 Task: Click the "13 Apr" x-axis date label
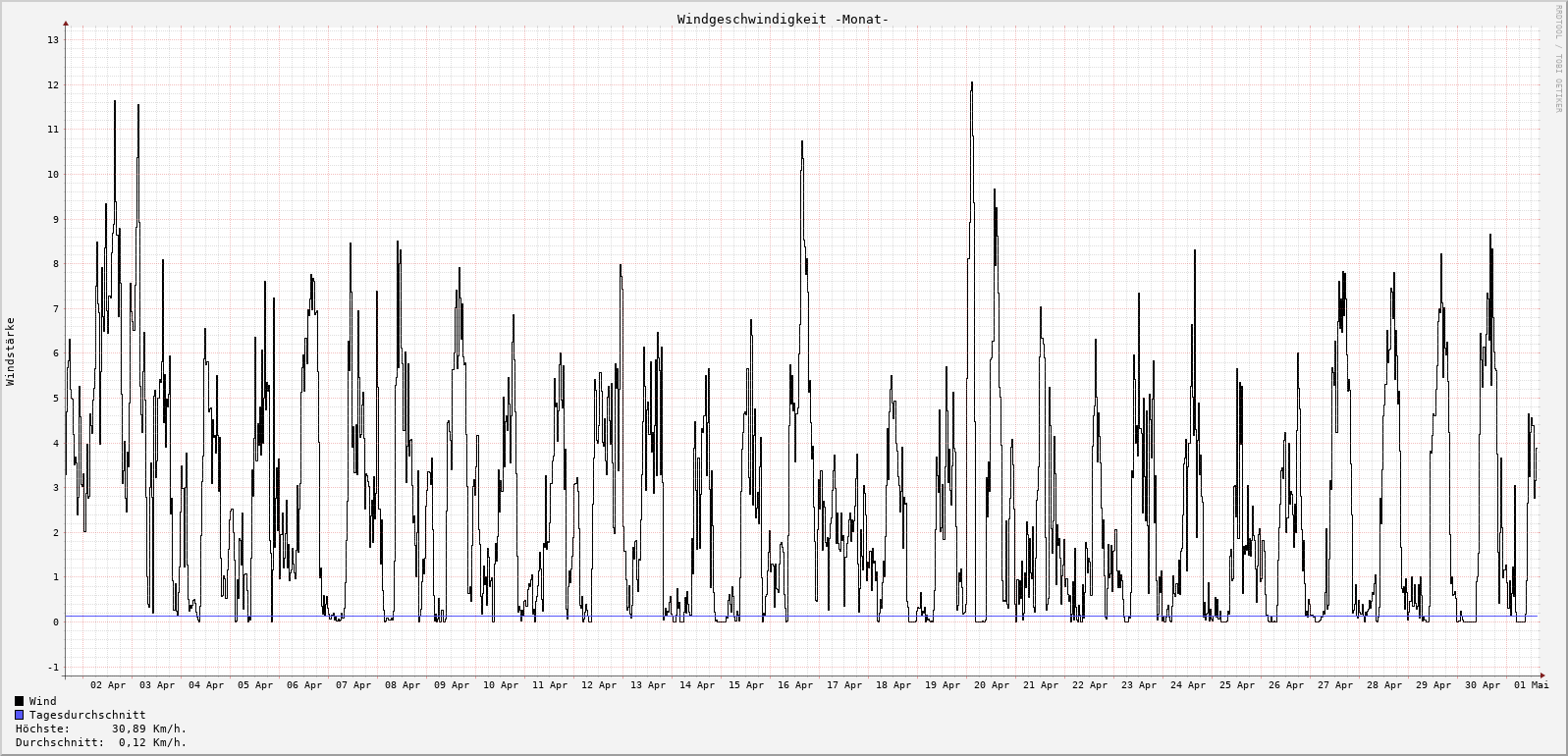[x=648, y=685]
